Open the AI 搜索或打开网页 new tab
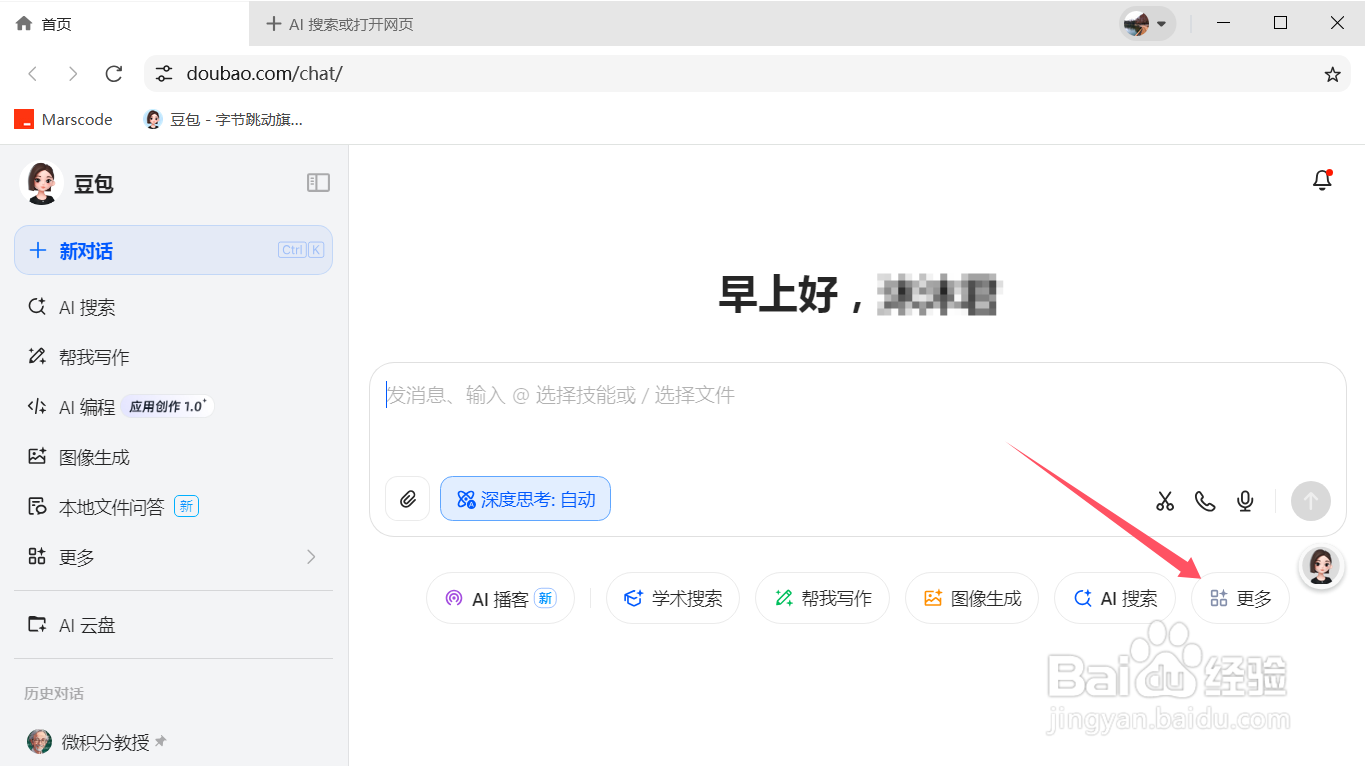The image size is (1365, 766). [340, 24]
